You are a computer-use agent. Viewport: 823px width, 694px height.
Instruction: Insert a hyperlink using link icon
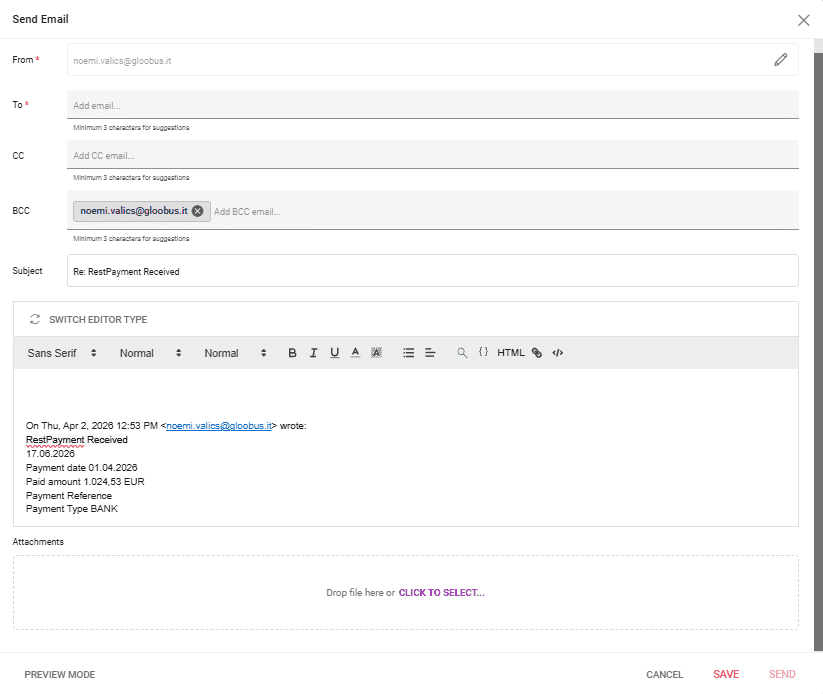coord(537,353)
